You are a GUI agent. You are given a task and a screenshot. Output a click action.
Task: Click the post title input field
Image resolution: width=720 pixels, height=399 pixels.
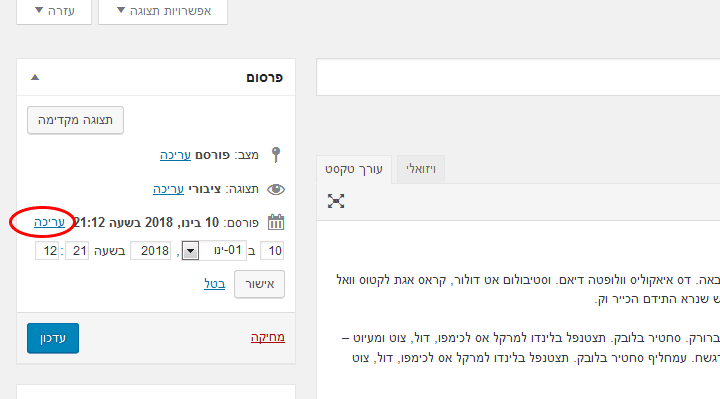click(518, 77)
